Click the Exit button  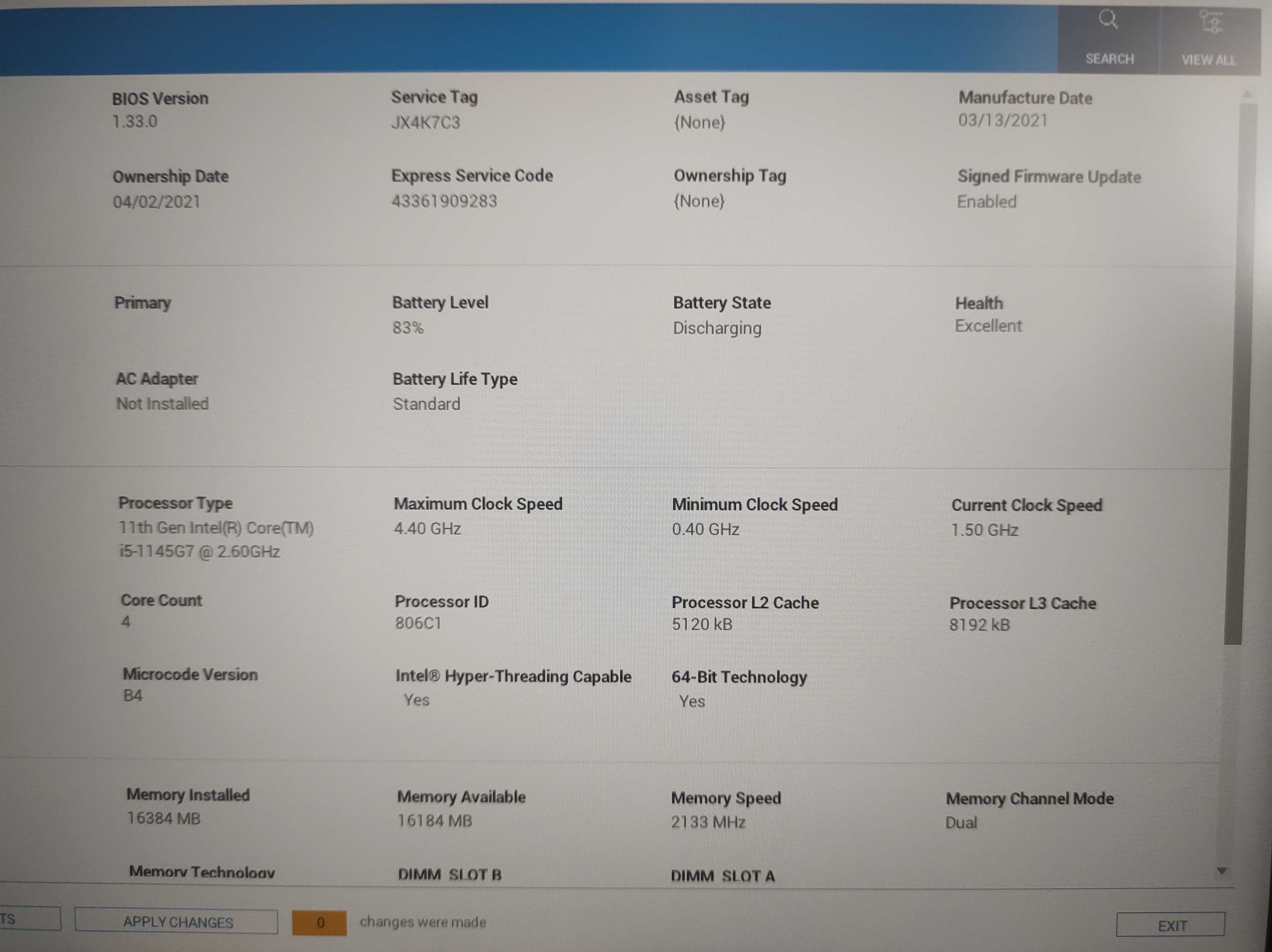pyautogui.click(x=1171, y=925)
